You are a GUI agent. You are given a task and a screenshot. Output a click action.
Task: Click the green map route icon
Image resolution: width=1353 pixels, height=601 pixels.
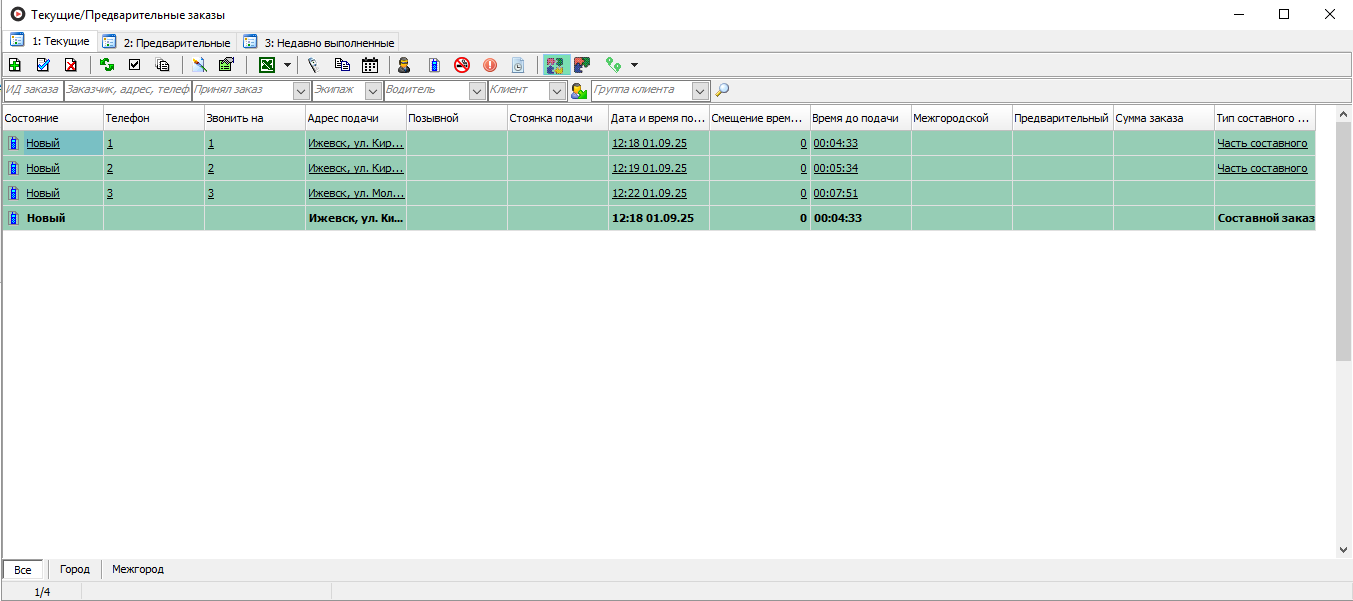coord(613,65)
